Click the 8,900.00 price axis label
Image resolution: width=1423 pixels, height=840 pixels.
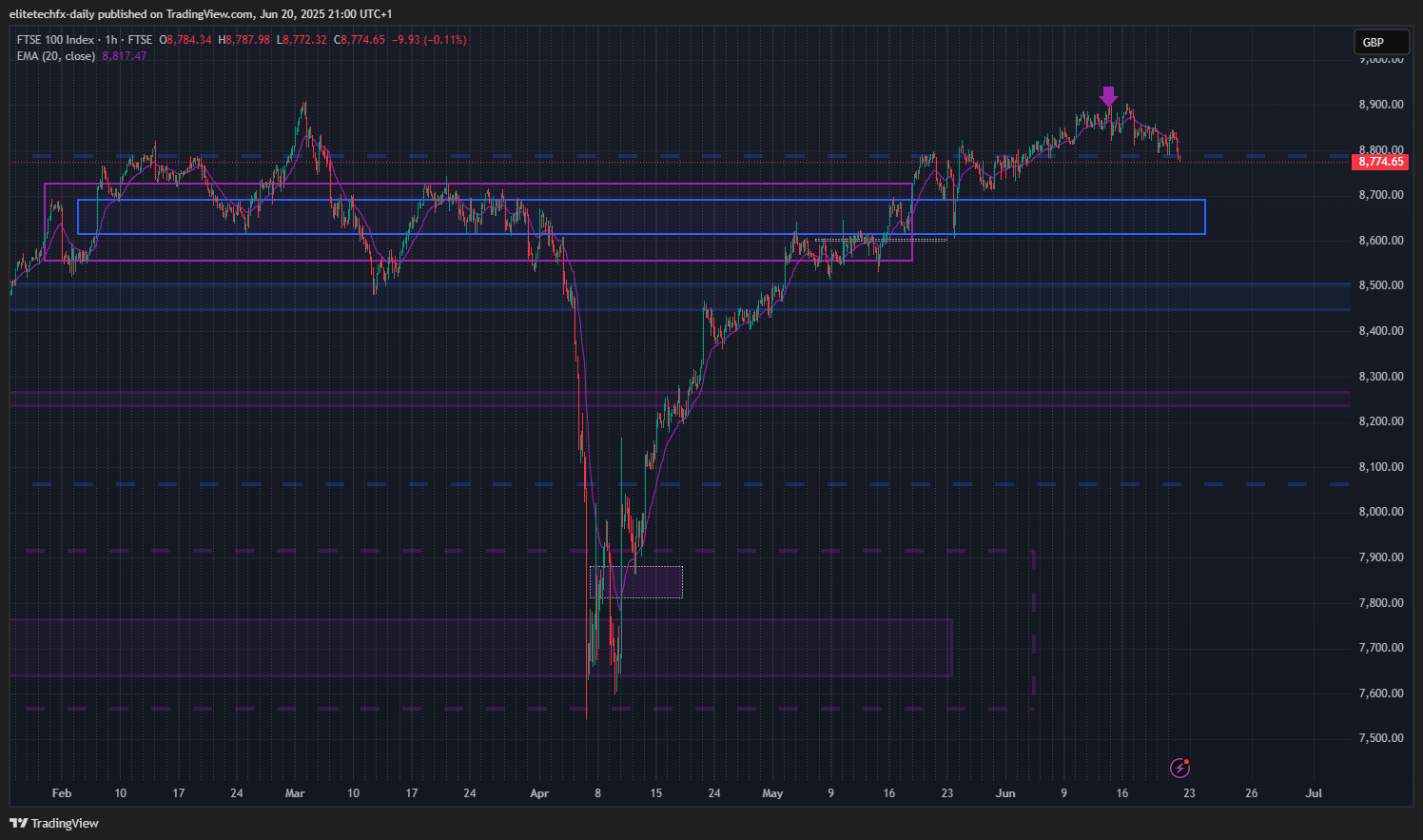coord(1381,105)
